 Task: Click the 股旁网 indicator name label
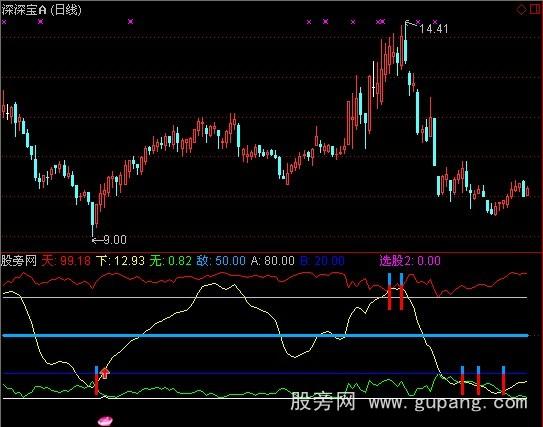click(x=19, y=260)
